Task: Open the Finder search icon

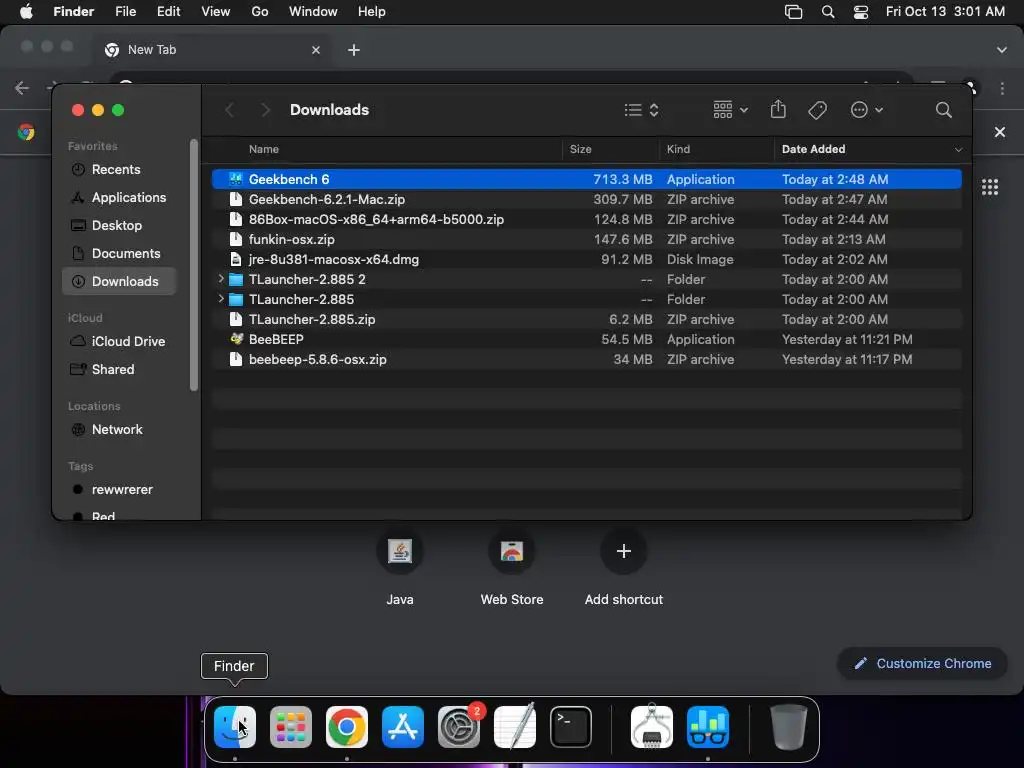Action: [x=943, y=110]
